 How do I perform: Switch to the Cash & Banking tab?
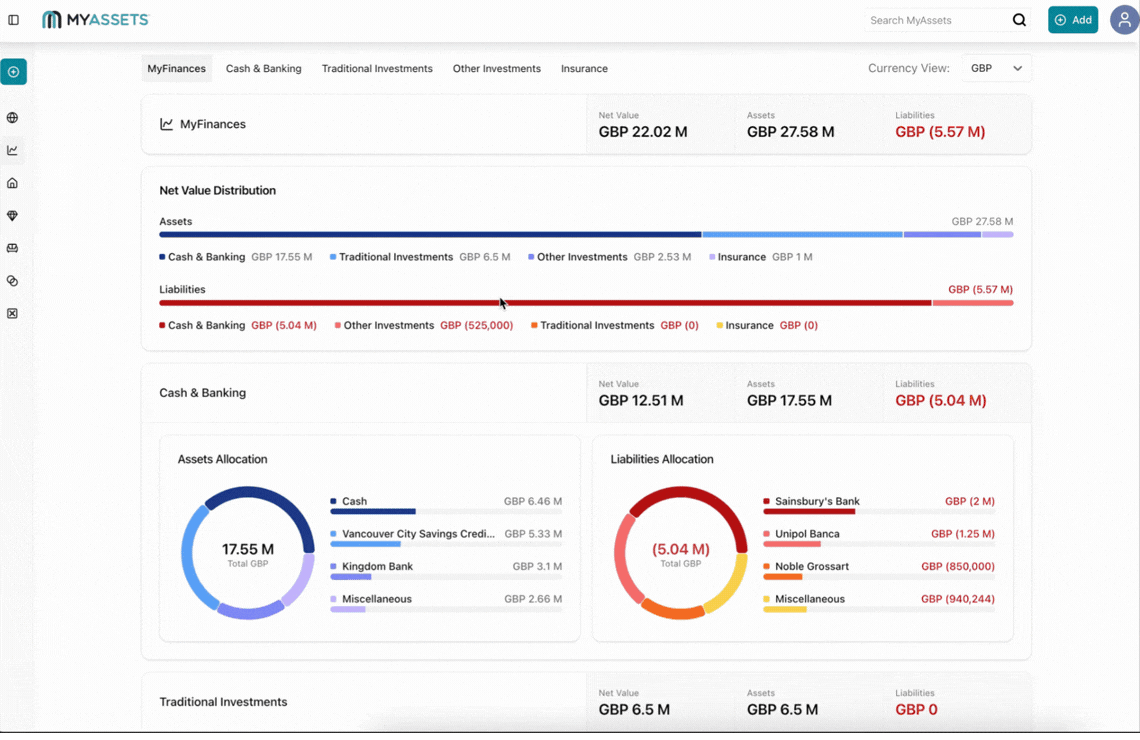(x=263, y=68)
